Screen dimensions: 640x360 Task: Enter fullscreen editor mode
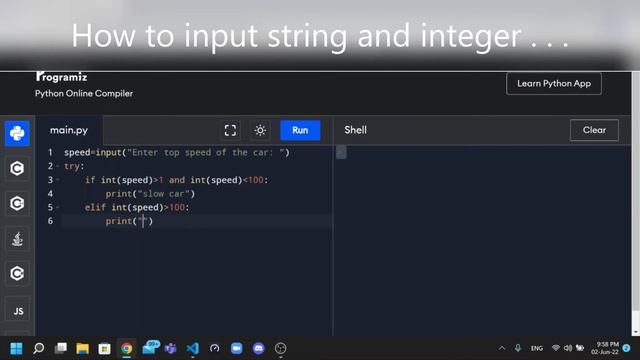click(230, 130)
